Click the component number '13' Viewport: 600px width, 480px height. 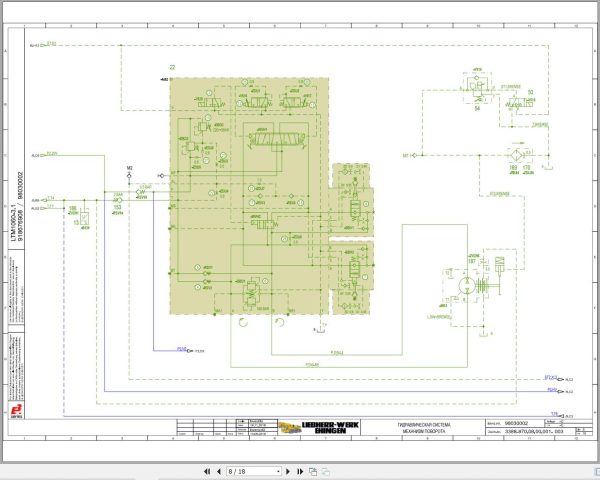(x=76, y=222)
